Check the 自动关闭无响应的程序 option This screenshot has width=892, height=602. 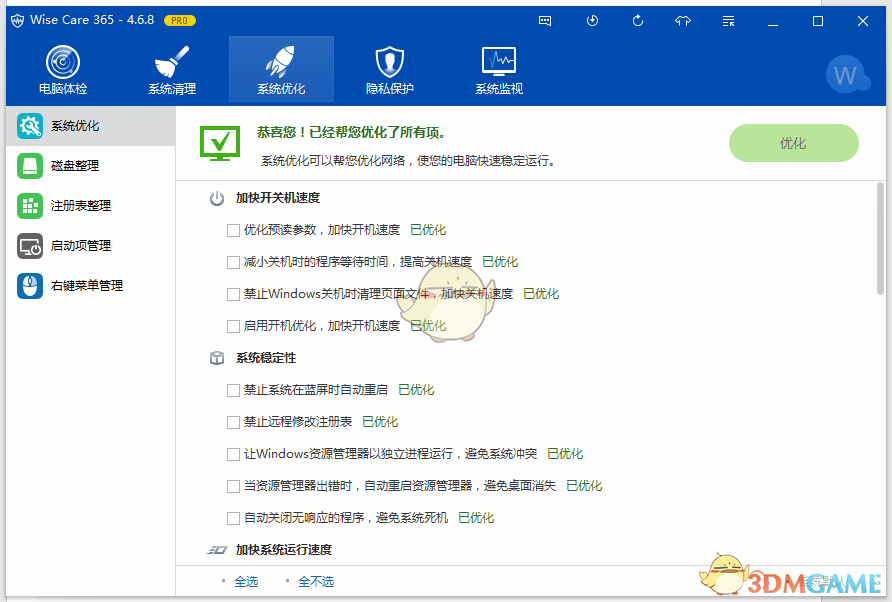(231, 517)
